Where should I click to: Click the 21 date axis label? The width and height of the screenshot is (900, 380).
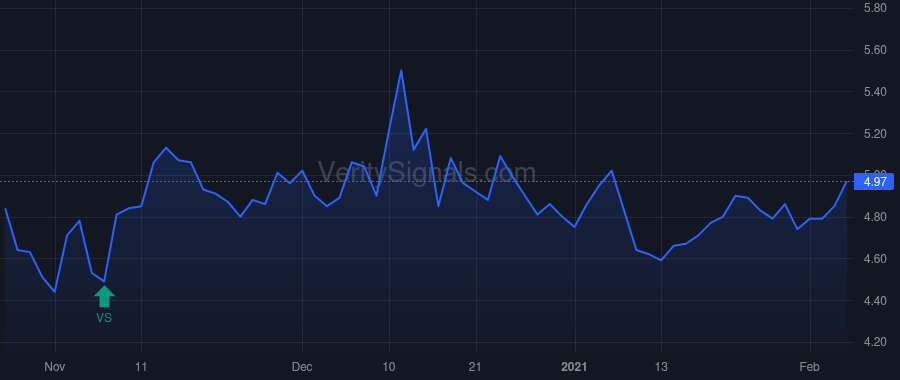click(476, 367)
